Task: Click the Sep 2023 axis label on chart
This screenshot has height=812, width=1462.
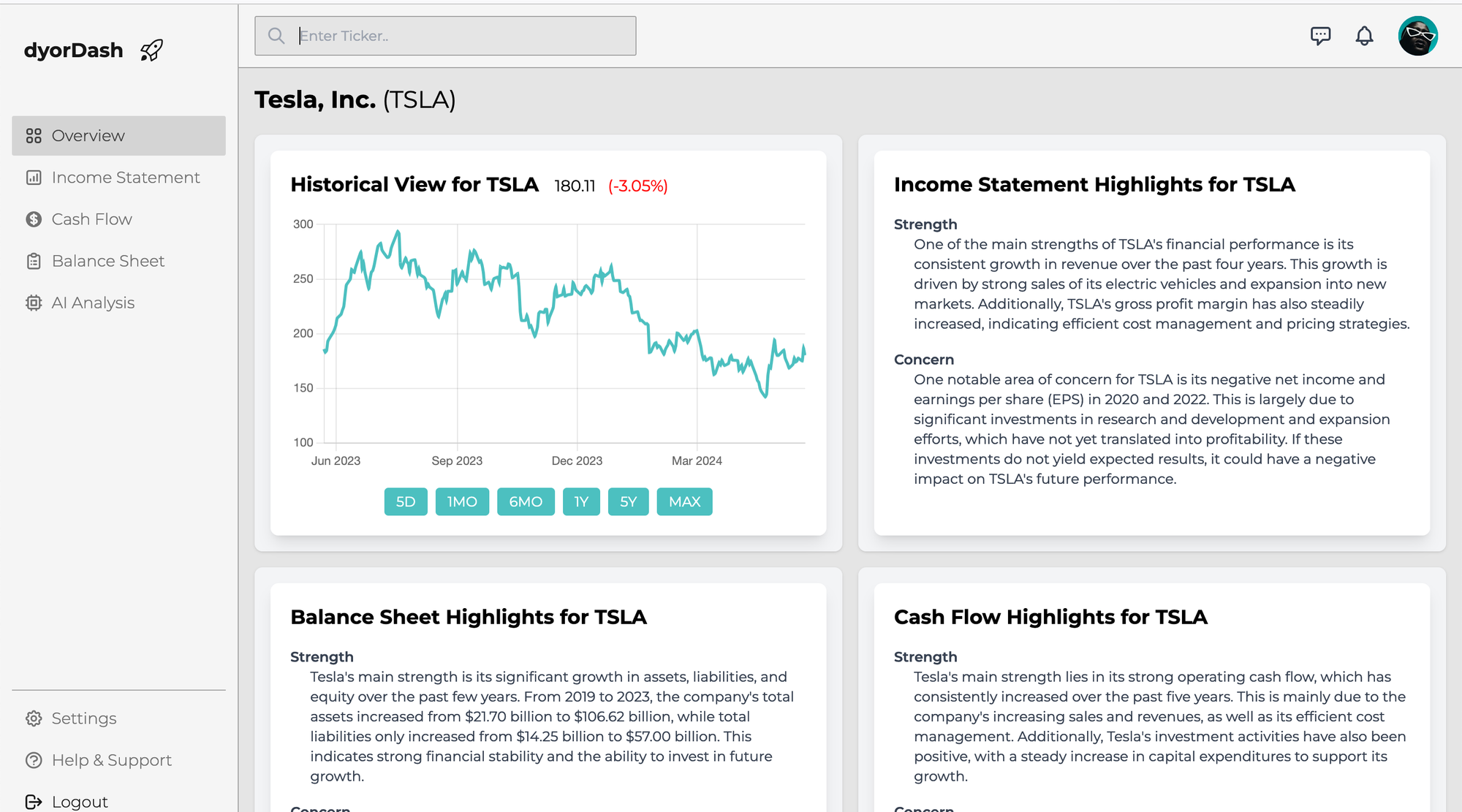Action: click(457, 460)
